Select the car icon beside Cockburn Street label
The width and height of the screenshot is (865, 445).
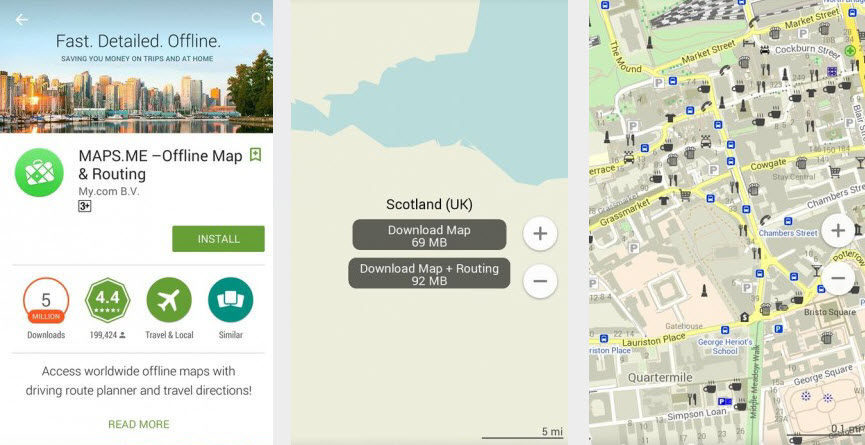pyautogui.click(x=765, y=50)
